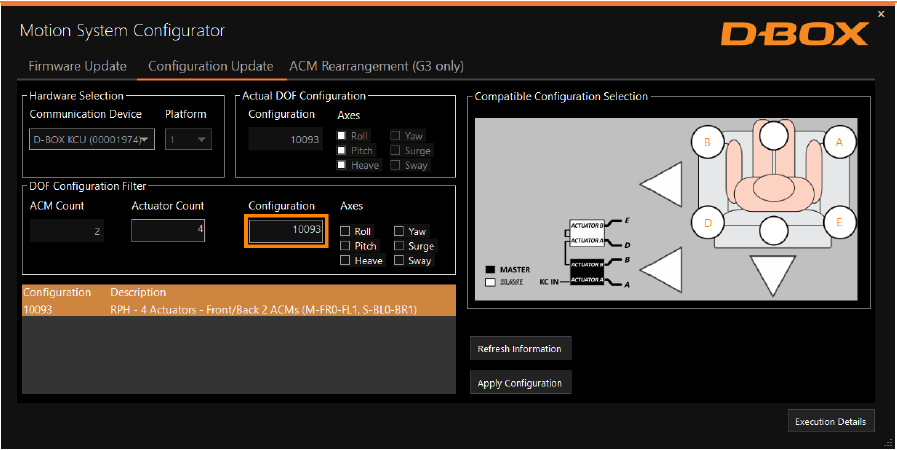Viewport: 897px width, 450px height.
Task: Toggle the Yaw axis filter checkbox
Action: coord(399,232)
